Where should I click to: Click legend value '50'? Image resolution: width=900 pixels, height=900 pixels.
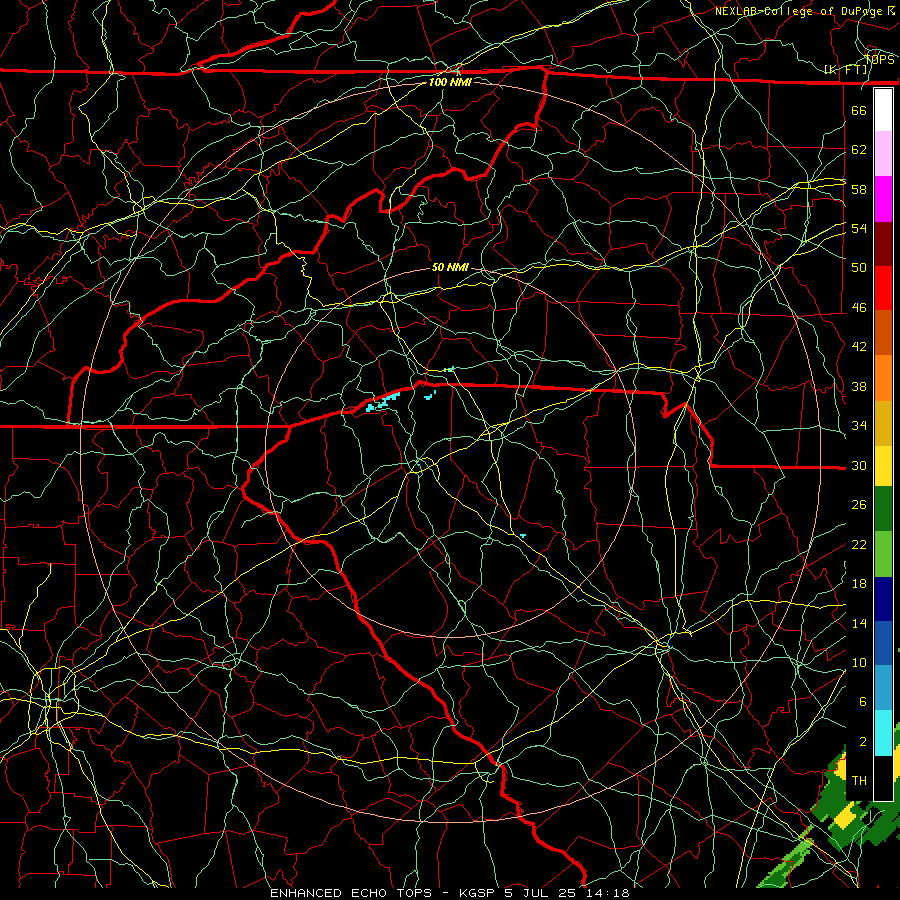point(859,268)
